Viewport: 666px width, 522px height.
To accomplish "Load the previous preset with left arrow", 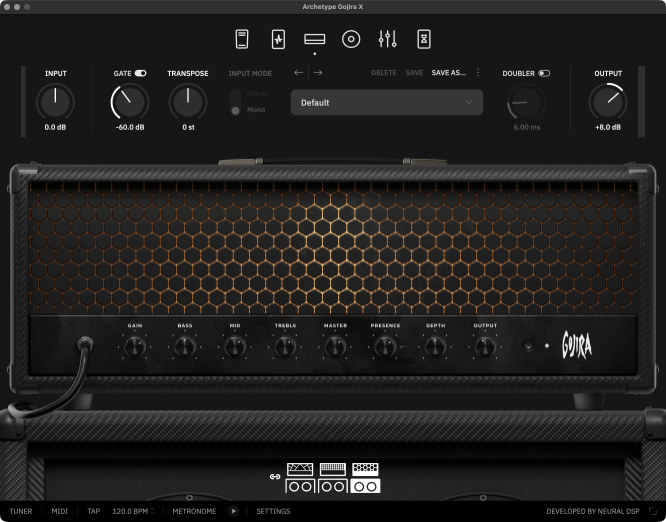I will tap(299, 73).
